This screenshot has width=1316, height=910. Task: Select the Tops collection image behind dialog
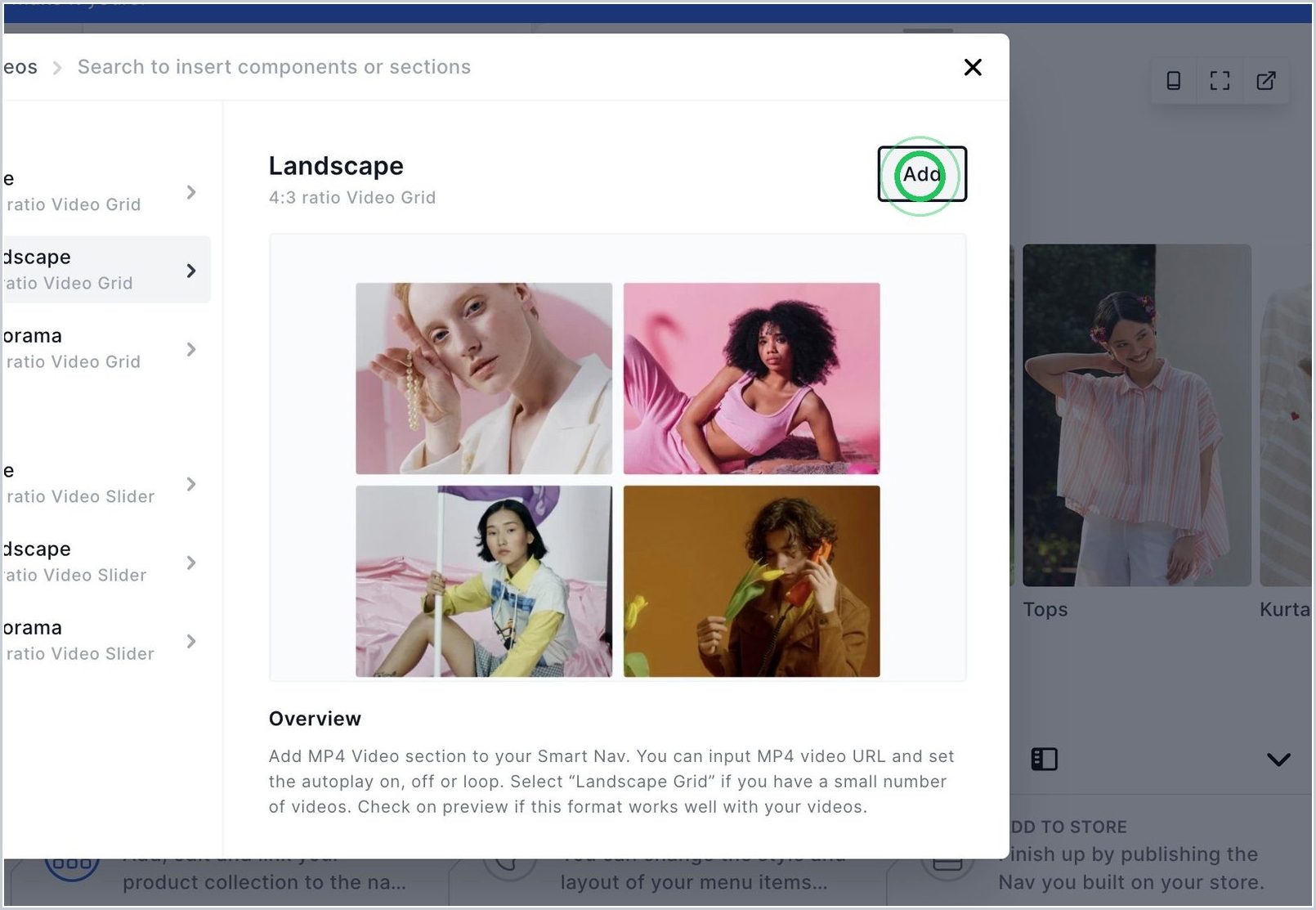tap(1137, 415)
